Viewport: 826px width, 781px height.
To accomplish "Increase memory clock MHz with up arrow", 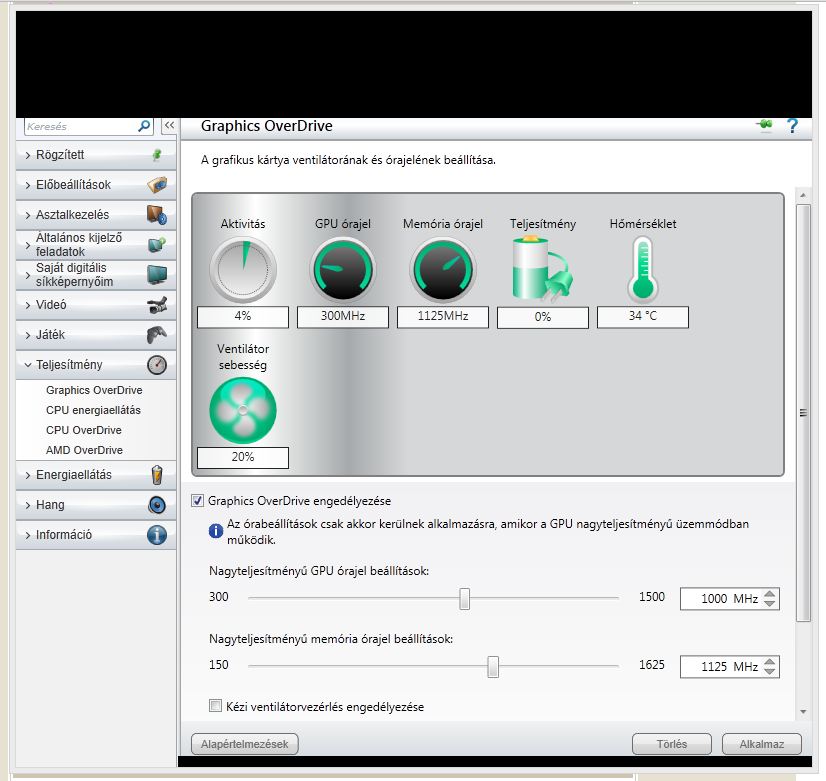I will click(770, 662).
